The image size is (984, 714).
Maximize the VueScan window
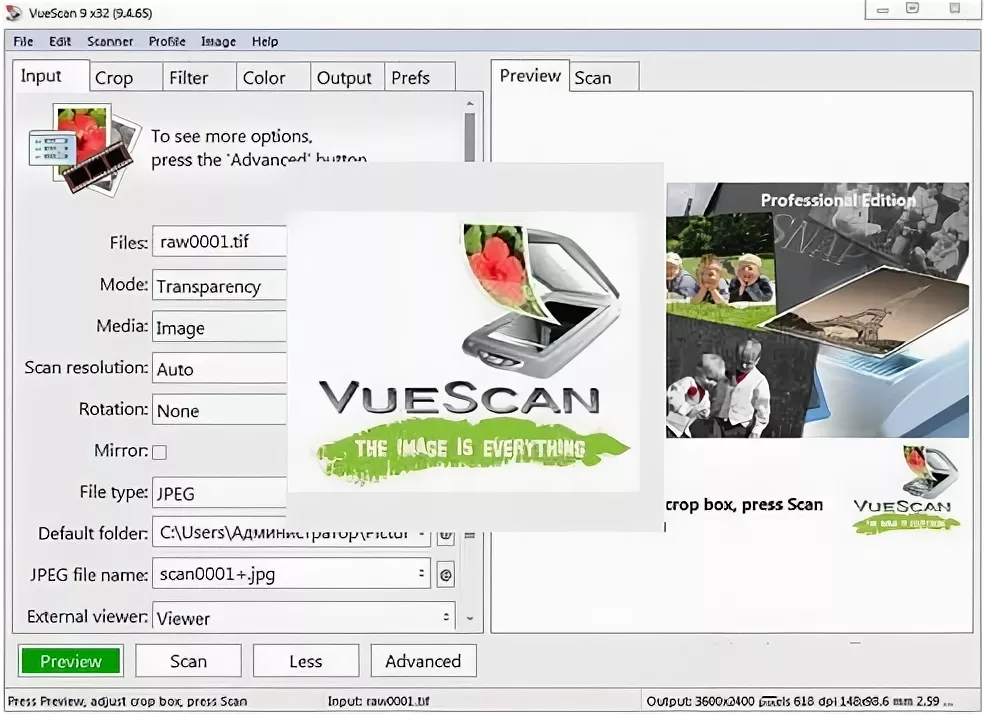[912, 9]
